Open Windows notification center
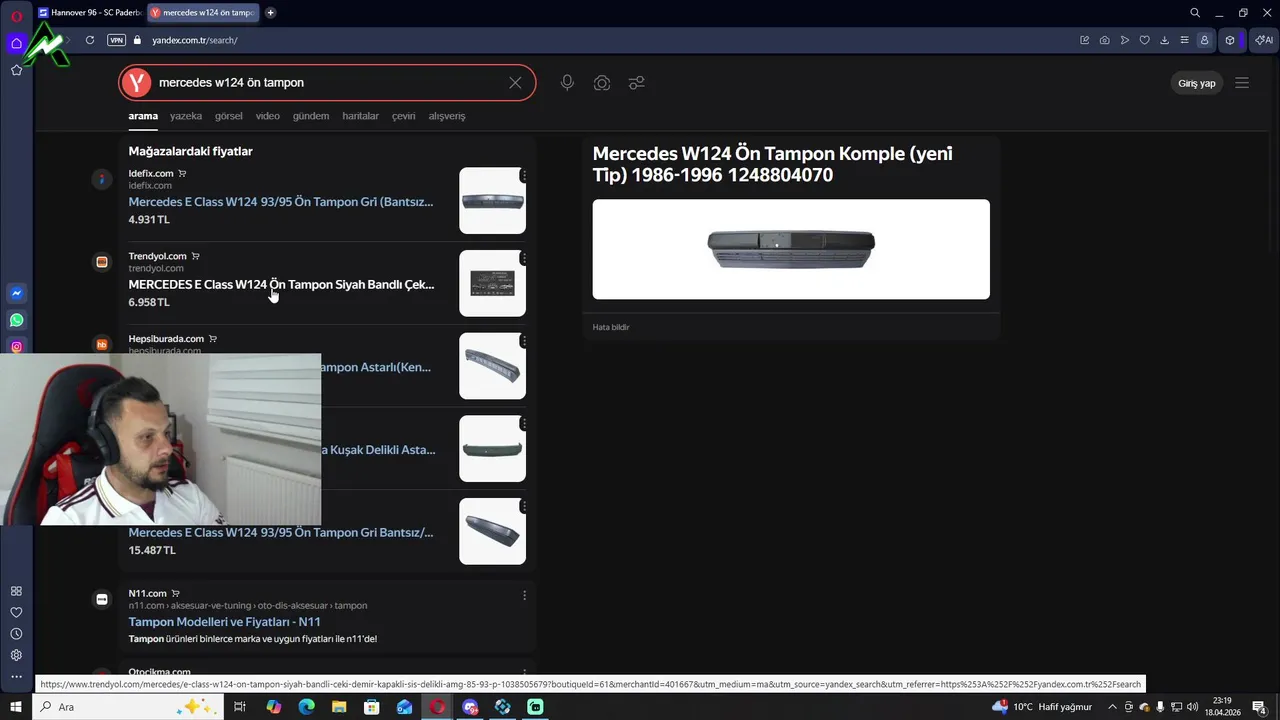 coord(1260,707)
